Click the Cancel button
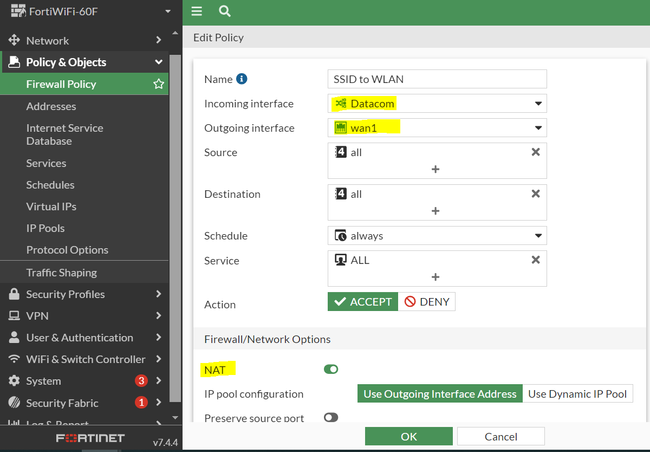The height and width of the screenshot is (452, 650). click(x=501, y=436)
